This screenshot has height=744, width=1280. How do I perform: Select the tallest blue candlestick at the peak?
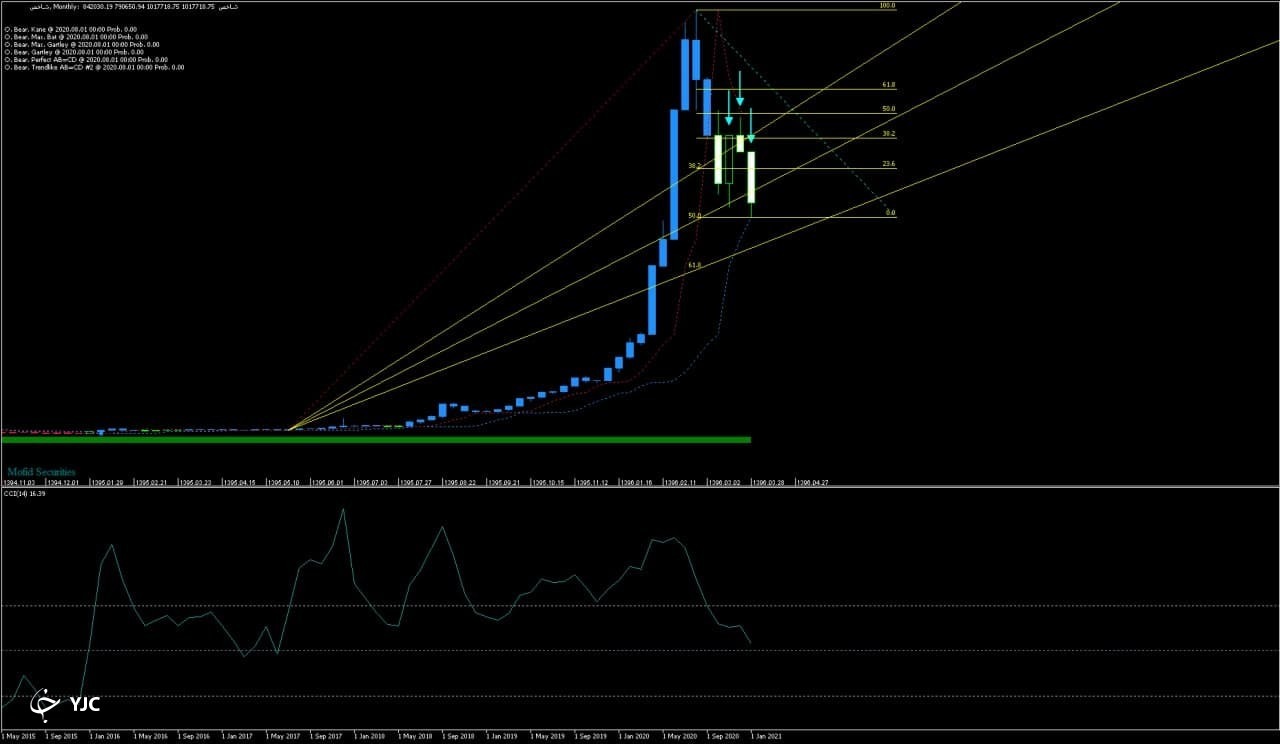(685, 75)
